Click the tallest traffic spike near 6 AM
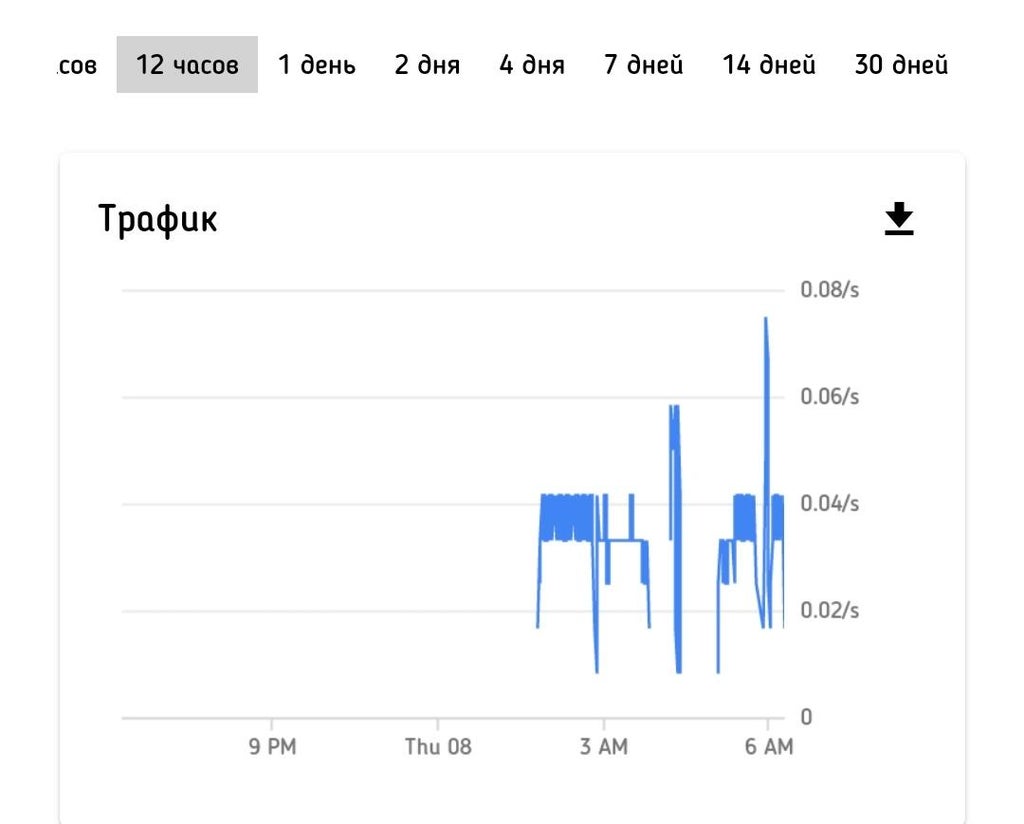 pyautogui.click(x=766, y=320)
